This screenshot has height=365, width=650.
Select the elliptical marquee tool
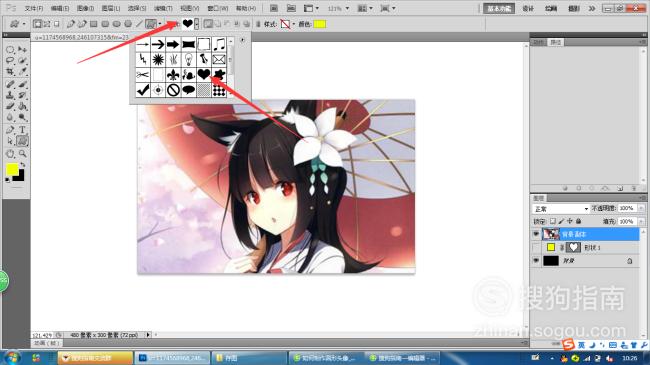click(10, 50)
